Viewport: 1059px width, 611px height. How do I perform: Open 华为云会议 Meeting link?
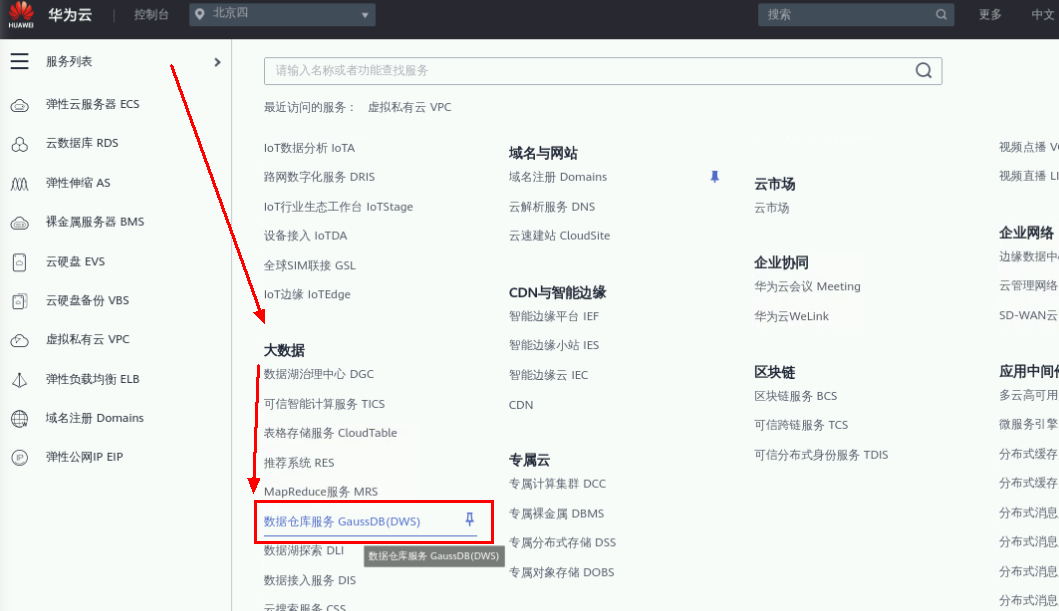tap(807, 286)
